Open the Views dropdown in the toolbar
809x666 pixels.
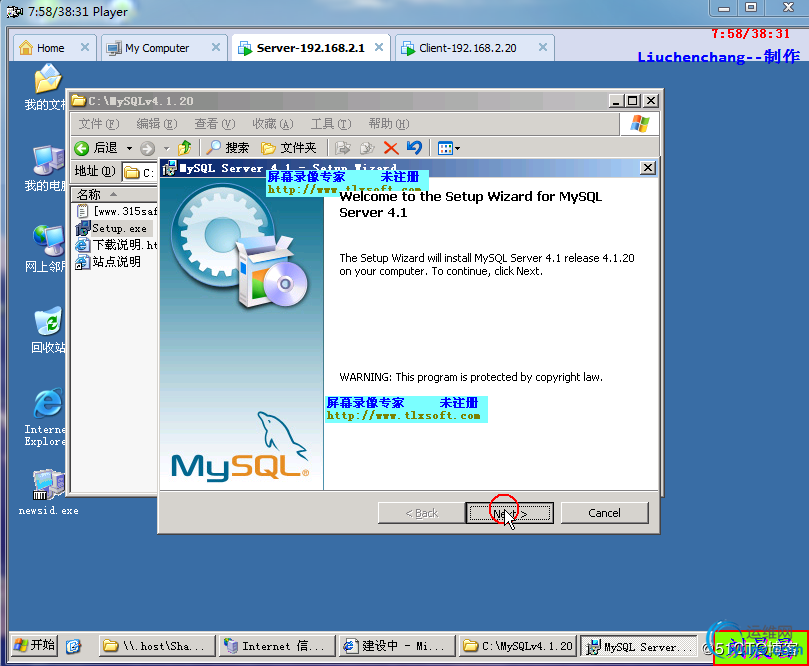click(448, 149)
